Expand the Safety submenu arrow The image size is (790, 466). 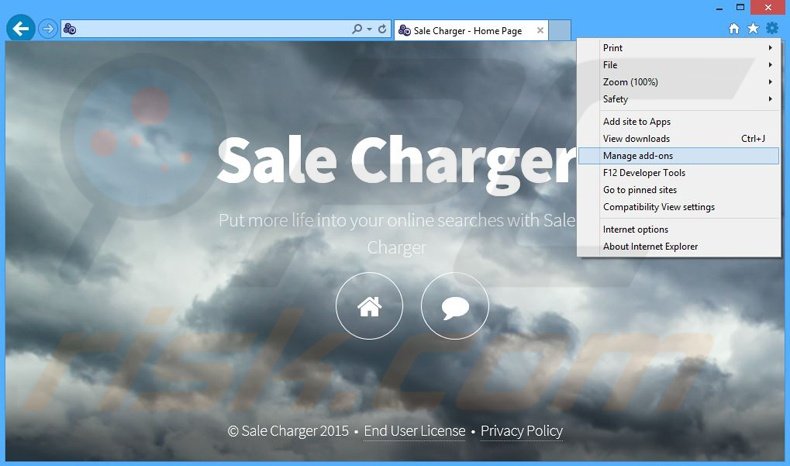pyautogui.click(x=770, y=99)
